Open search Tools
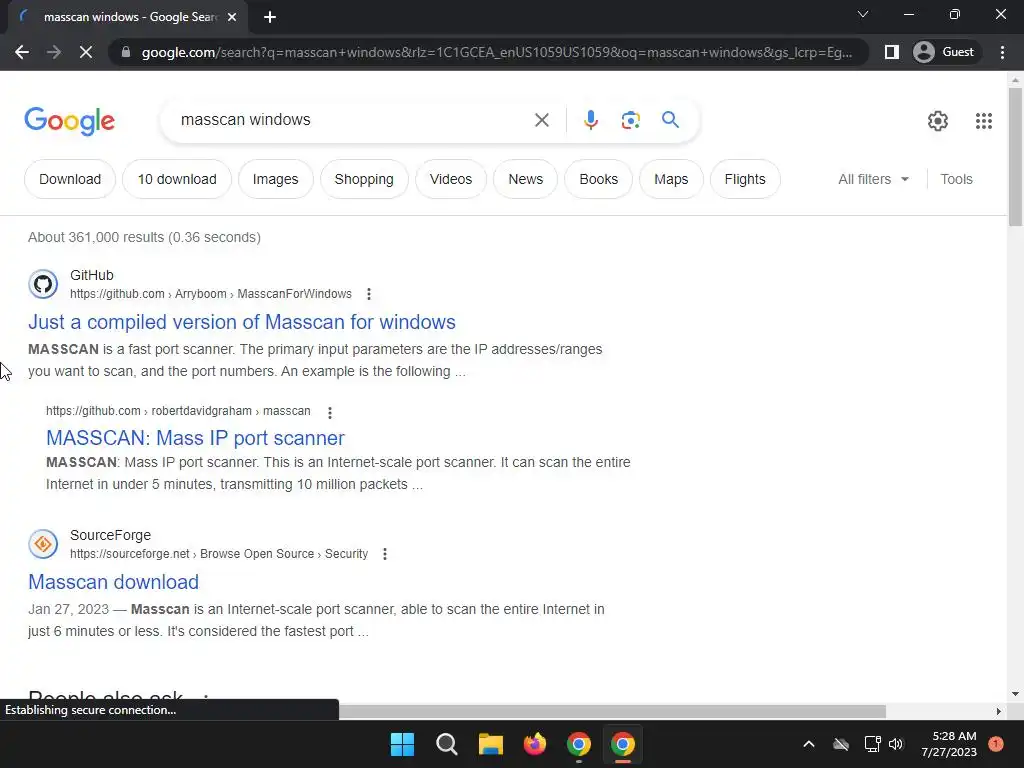The height and width of the screenshot is (768, 1024). click(956, 179)
